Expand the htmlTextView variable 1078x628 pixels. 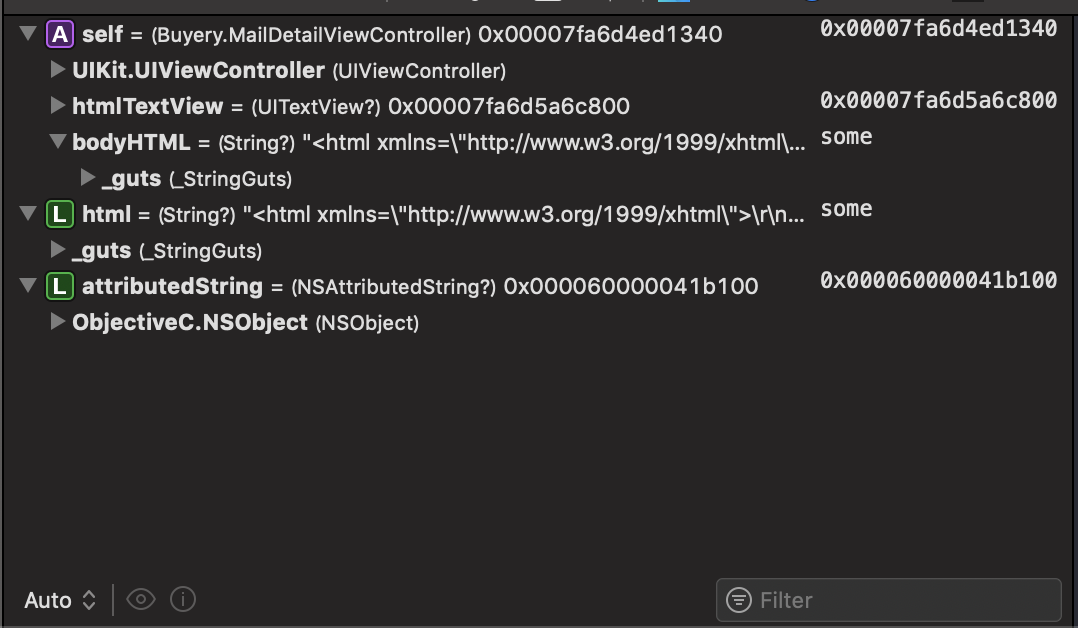coord(58,105)
